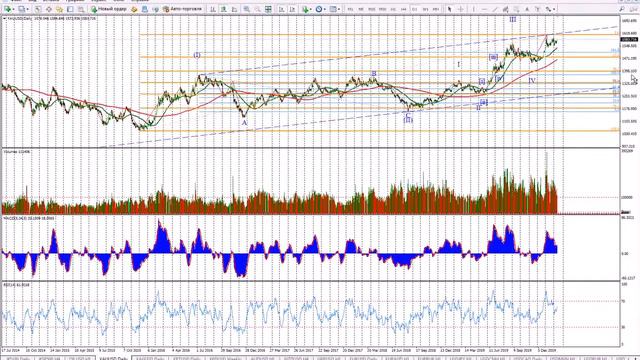Image resolution: width=640 pixels, height=360 pixels.
Task: Click the Volumes indicator label
Action: pyautogui.click(x=16, y=152)
